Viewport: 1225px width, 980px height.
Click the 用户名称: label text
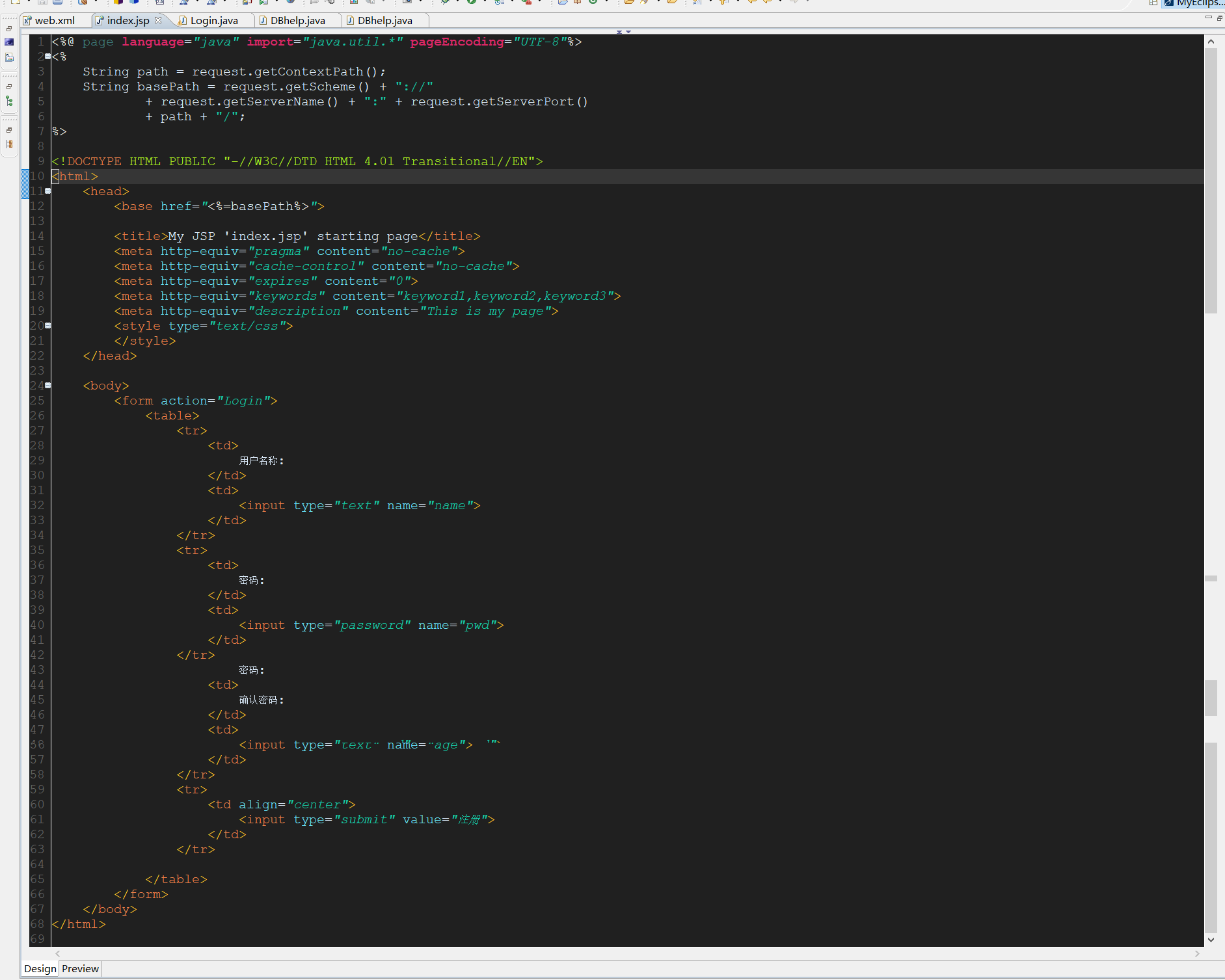coord(262,460)
